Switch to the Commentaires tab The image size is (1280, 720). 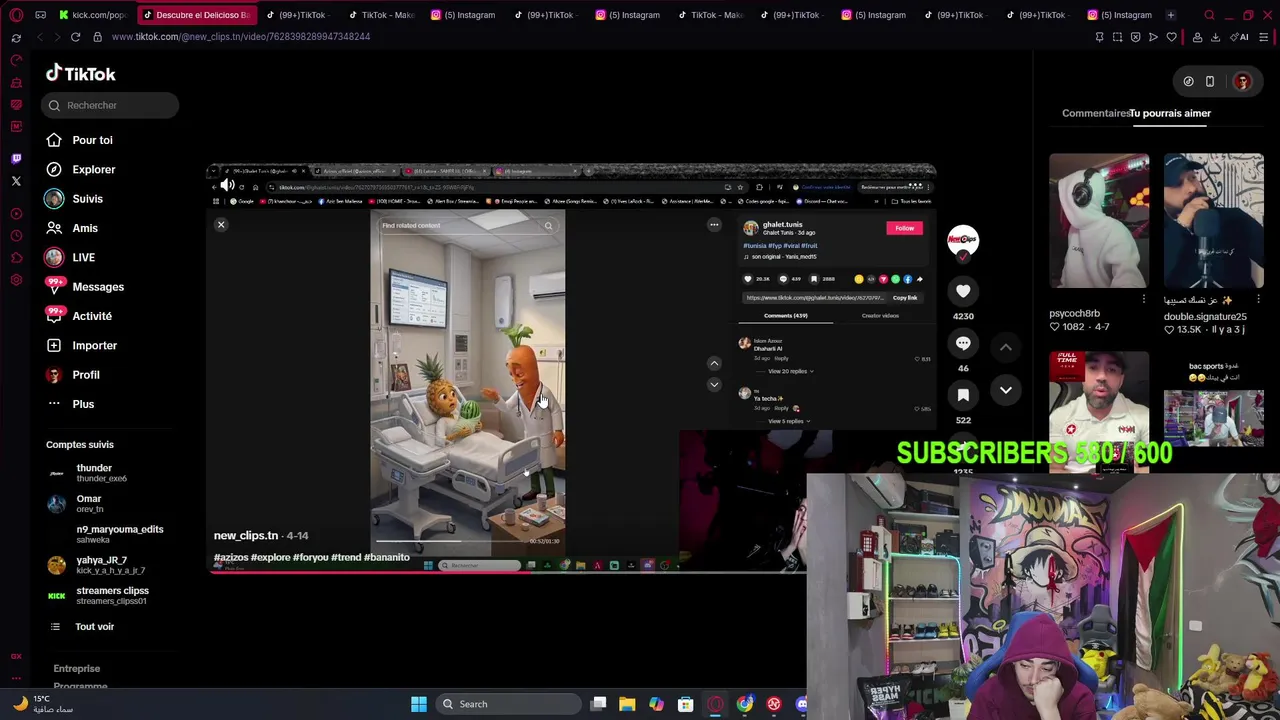(1095, 113)
